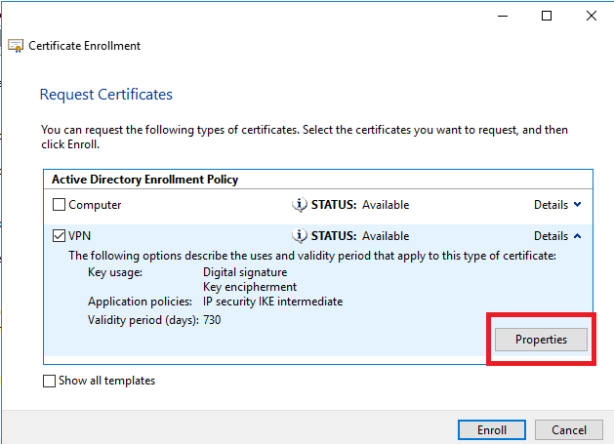Click the 'Key usage:' label
Image resolution: width=614 pixels, height=444 pixels.
(115, 272)
